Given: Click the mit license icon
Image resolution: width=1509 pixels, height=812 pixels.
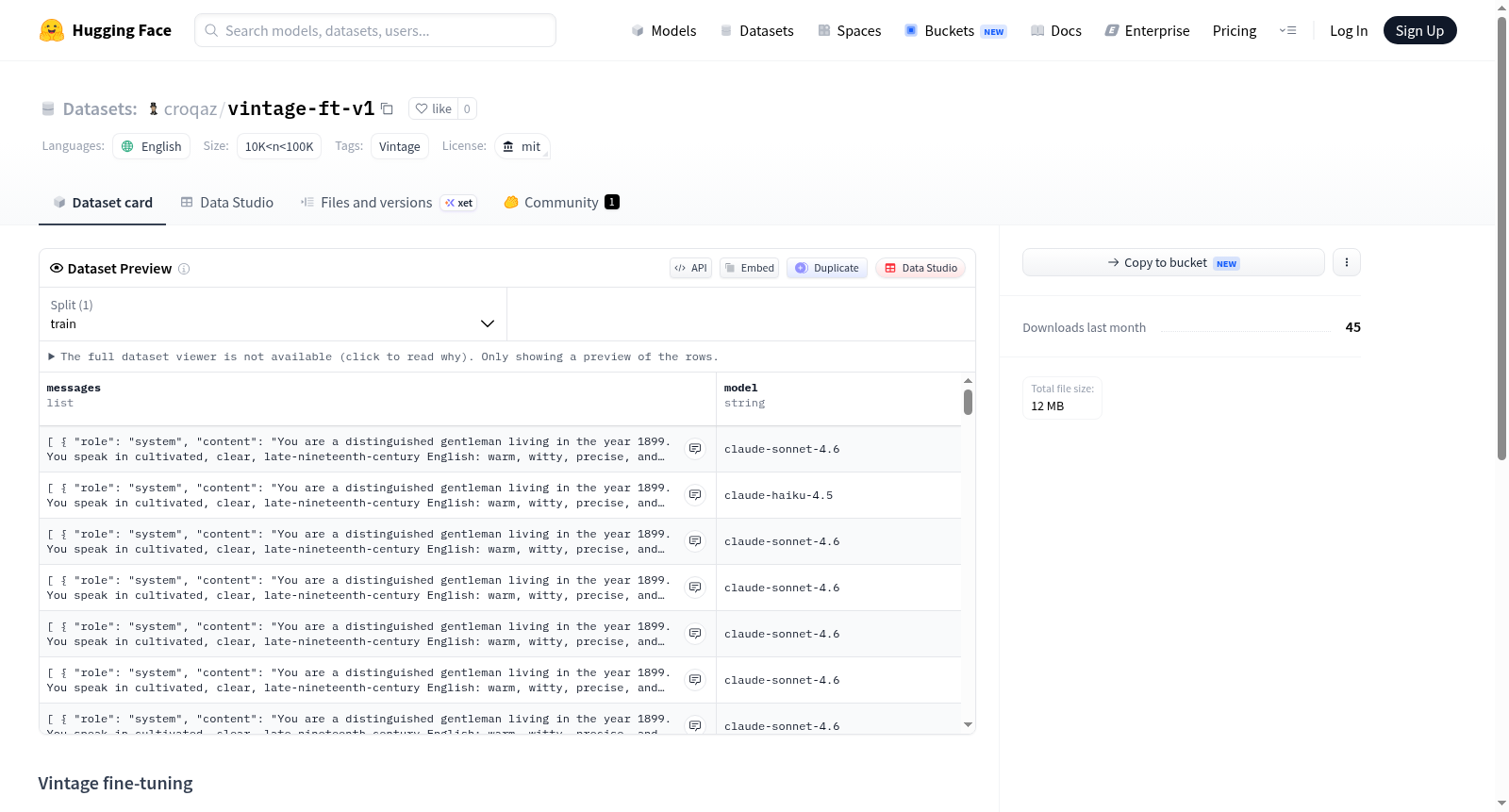Looking at the screenshot, I should (x=508, y=146).
